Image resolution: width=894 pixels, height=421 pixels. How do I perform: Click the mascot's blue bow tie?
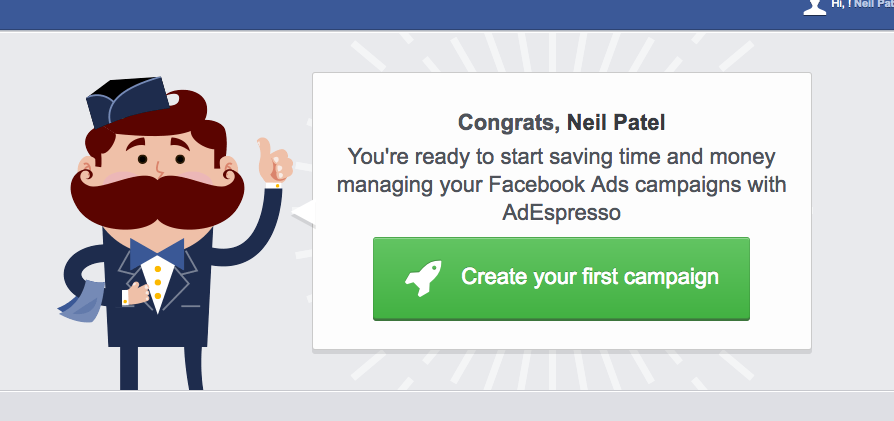[157, 252]
